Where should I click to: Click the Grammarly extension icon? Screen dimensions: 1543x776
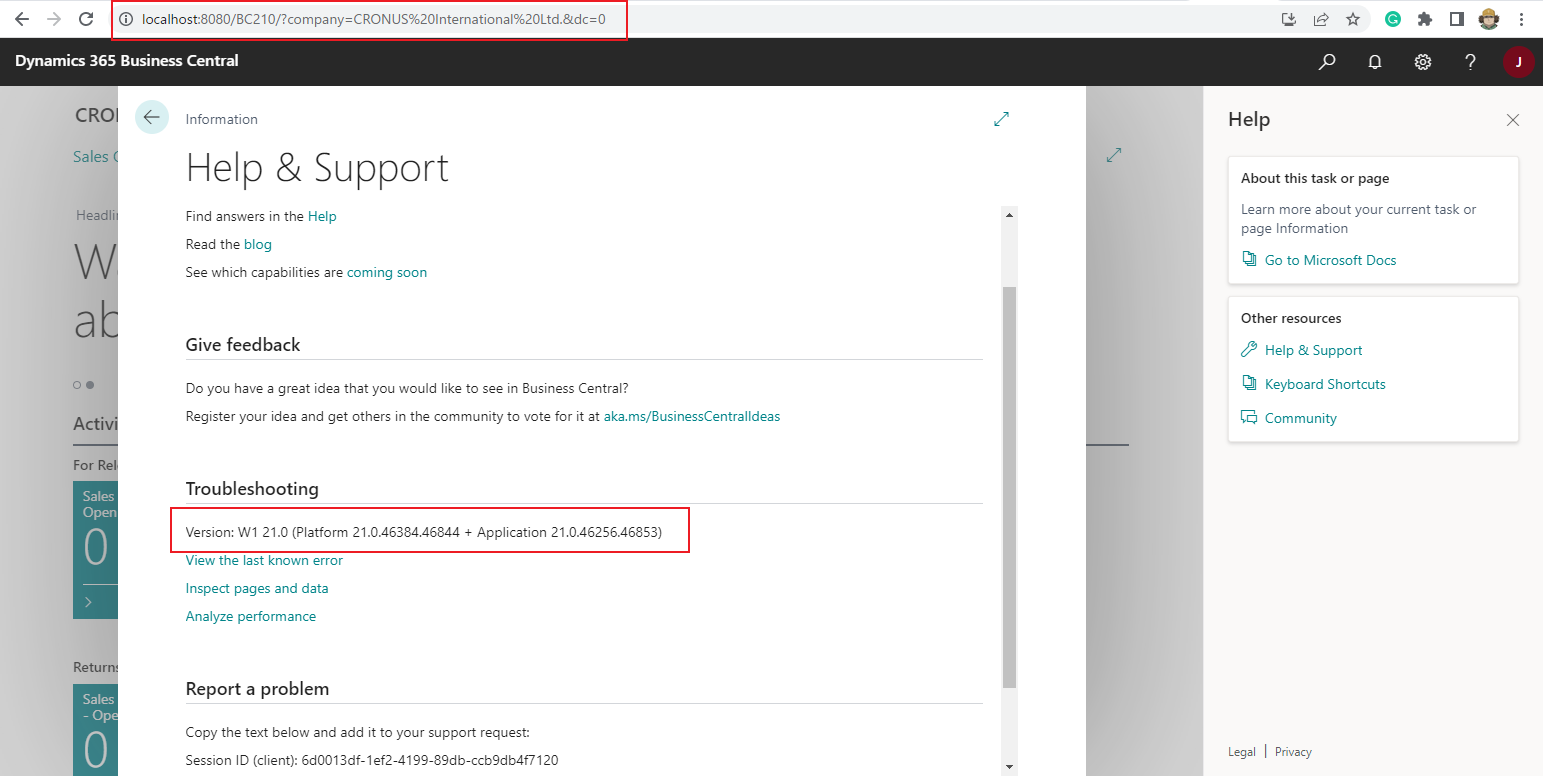click(1392, 18)
